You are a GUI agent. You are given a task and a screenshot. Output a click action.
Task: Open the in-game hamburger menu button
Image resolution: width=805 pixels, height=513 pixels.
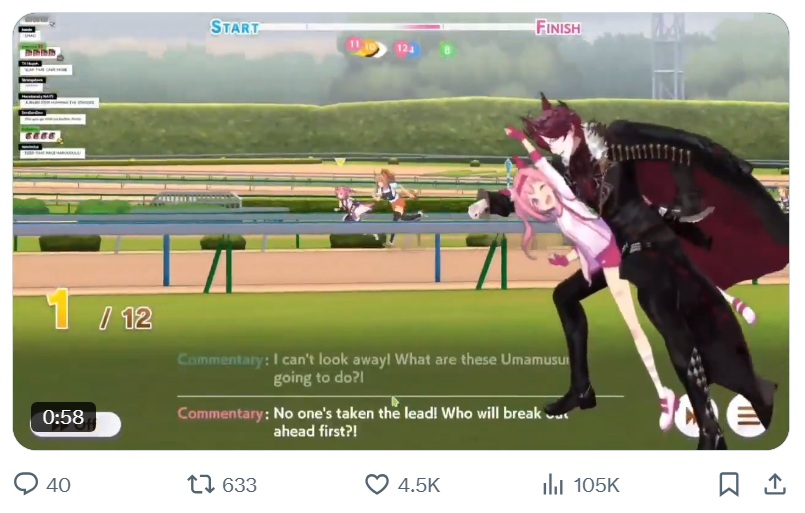(746, 415)
